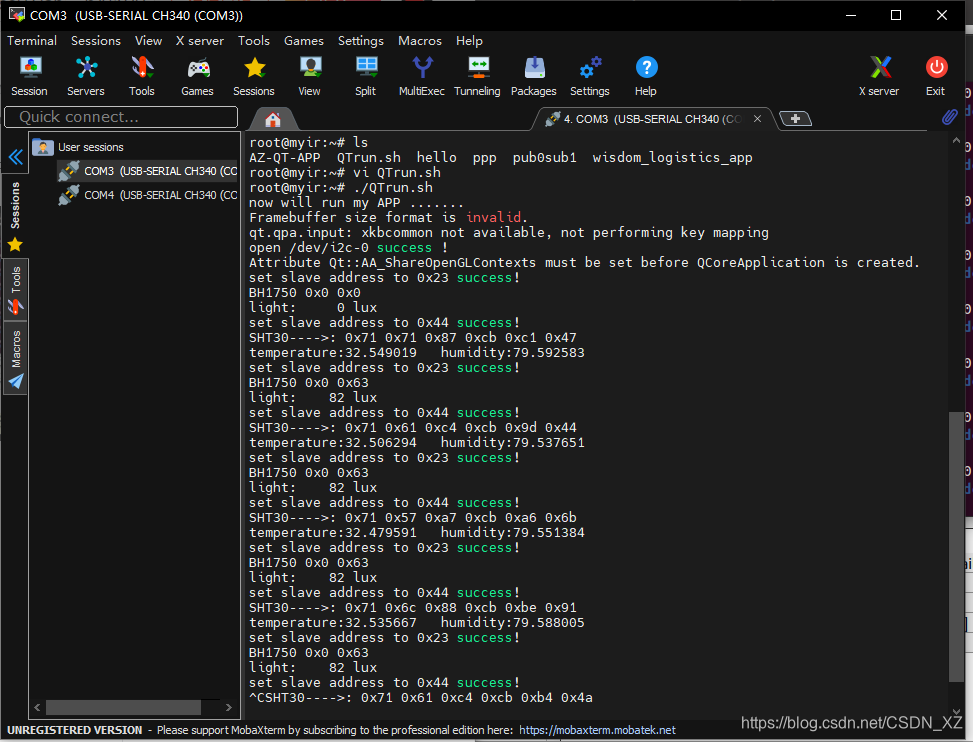
Task: Open the Settings gears toolbar icon
Action: (590, 76)
